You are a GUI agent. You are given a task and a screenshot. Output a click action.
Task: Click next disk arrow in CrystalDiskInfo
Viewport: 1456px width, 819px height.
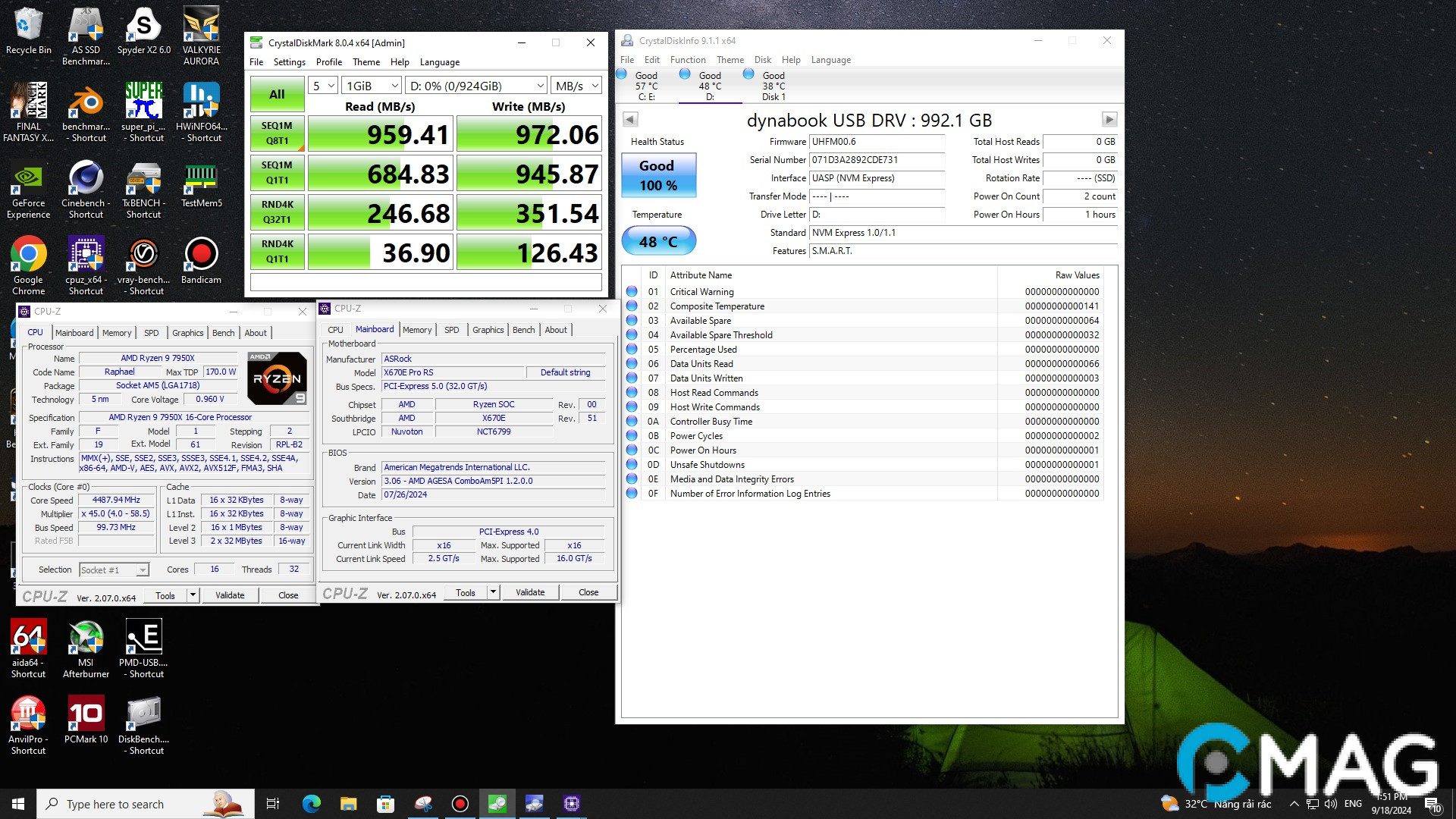(x=1109, y=120)
